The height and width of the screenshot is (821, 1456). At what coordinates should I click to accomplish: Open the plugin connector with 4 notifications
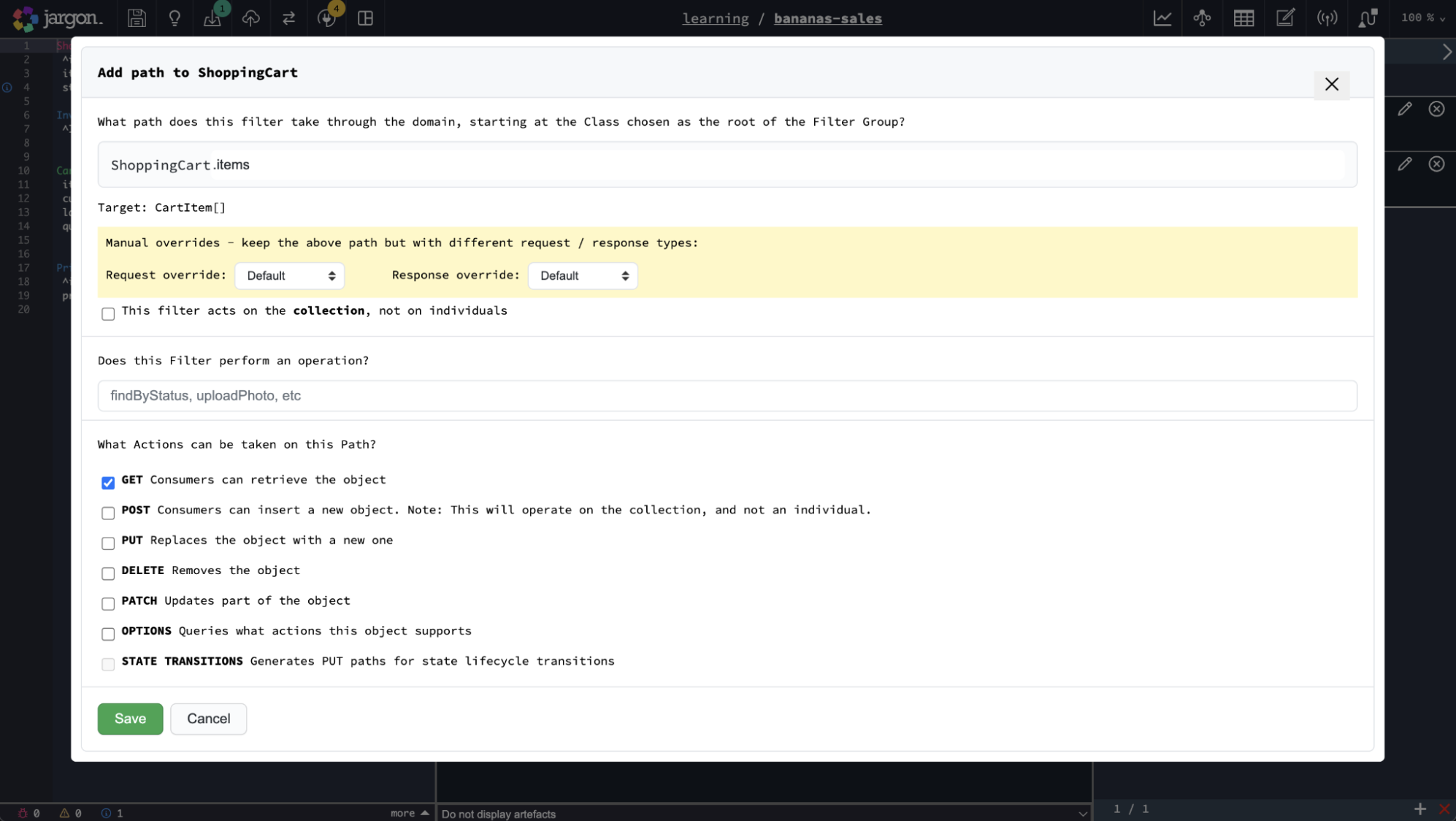coord(326,18)
